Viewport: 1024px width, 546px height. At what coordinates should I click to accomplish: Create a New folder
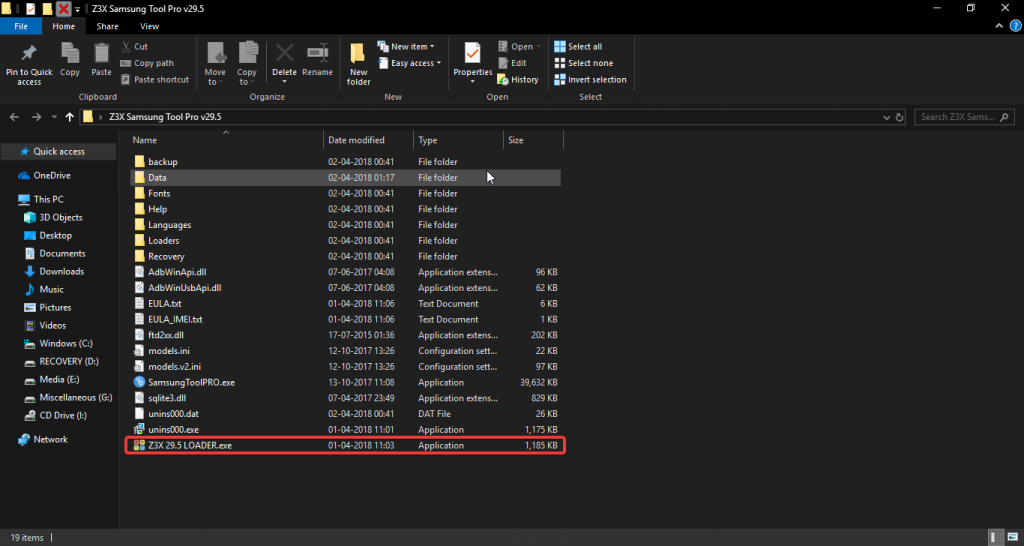[359, 64]
